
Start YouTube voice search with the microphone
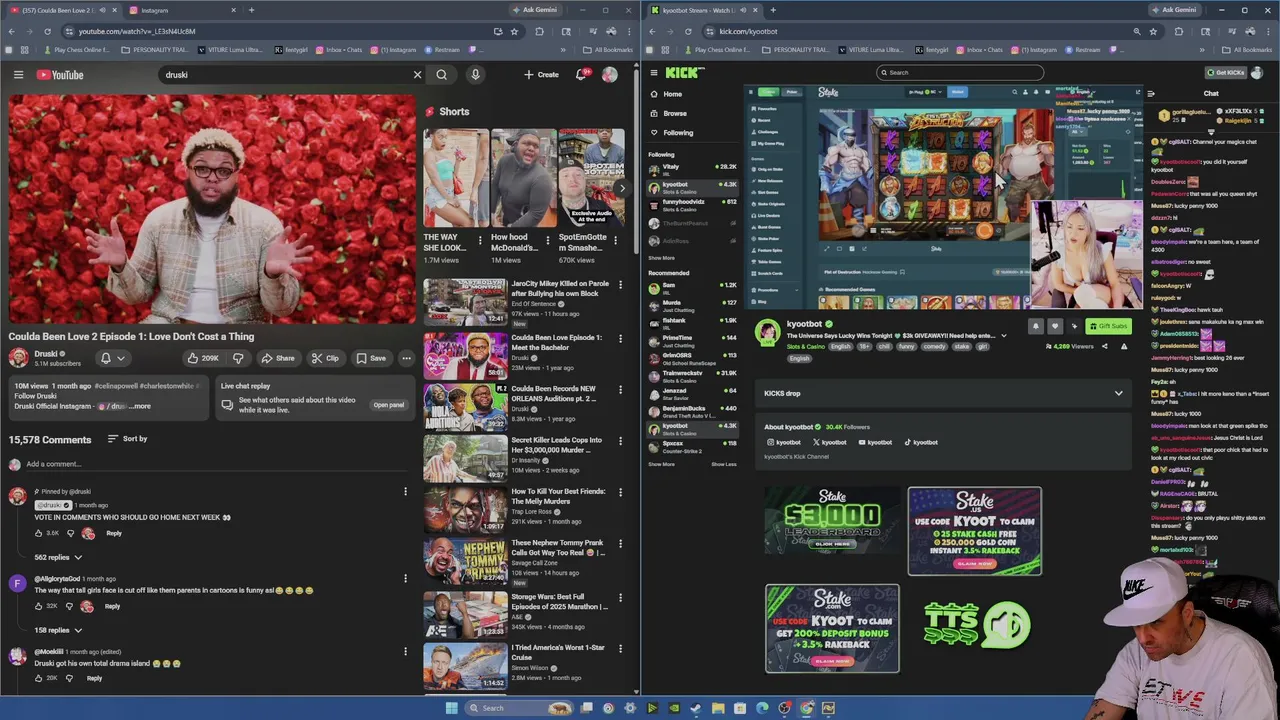[x=475, y=74]
